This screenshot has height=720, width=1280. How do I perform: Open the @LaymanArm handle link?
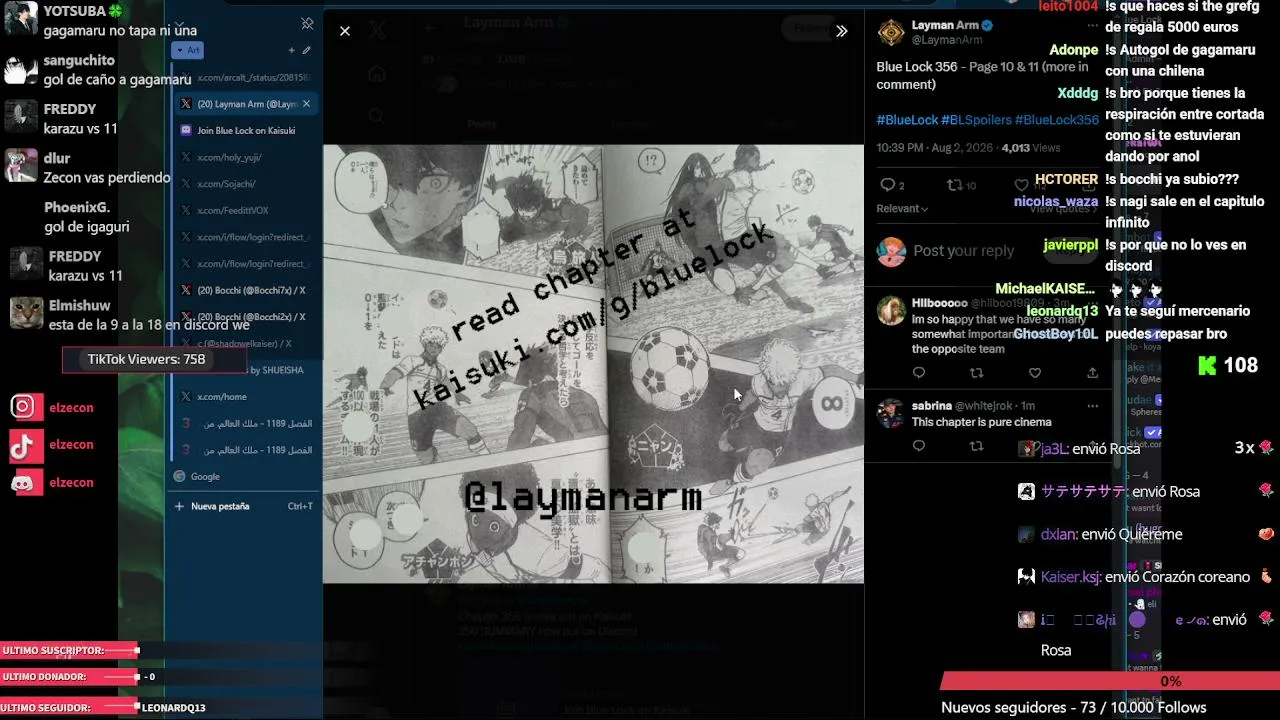pos(947,40)
